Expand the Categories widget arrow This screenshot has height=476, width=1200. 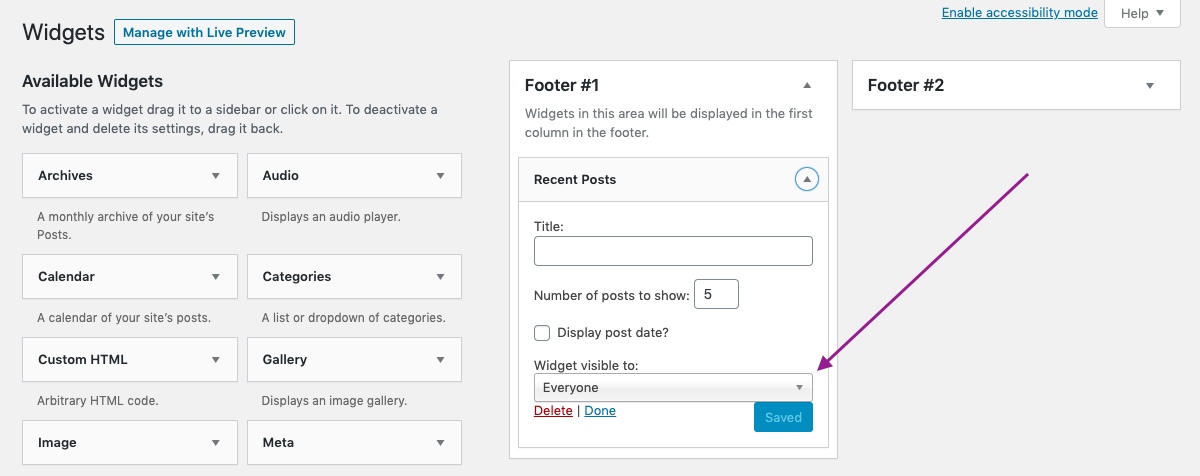point(440,277)
